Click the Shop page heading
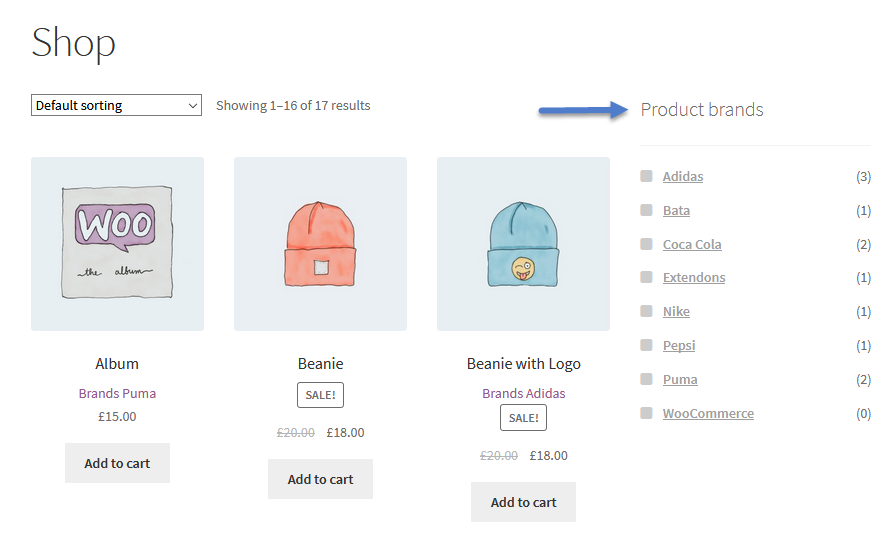The image size is (881, 550). tap(74, 43)
